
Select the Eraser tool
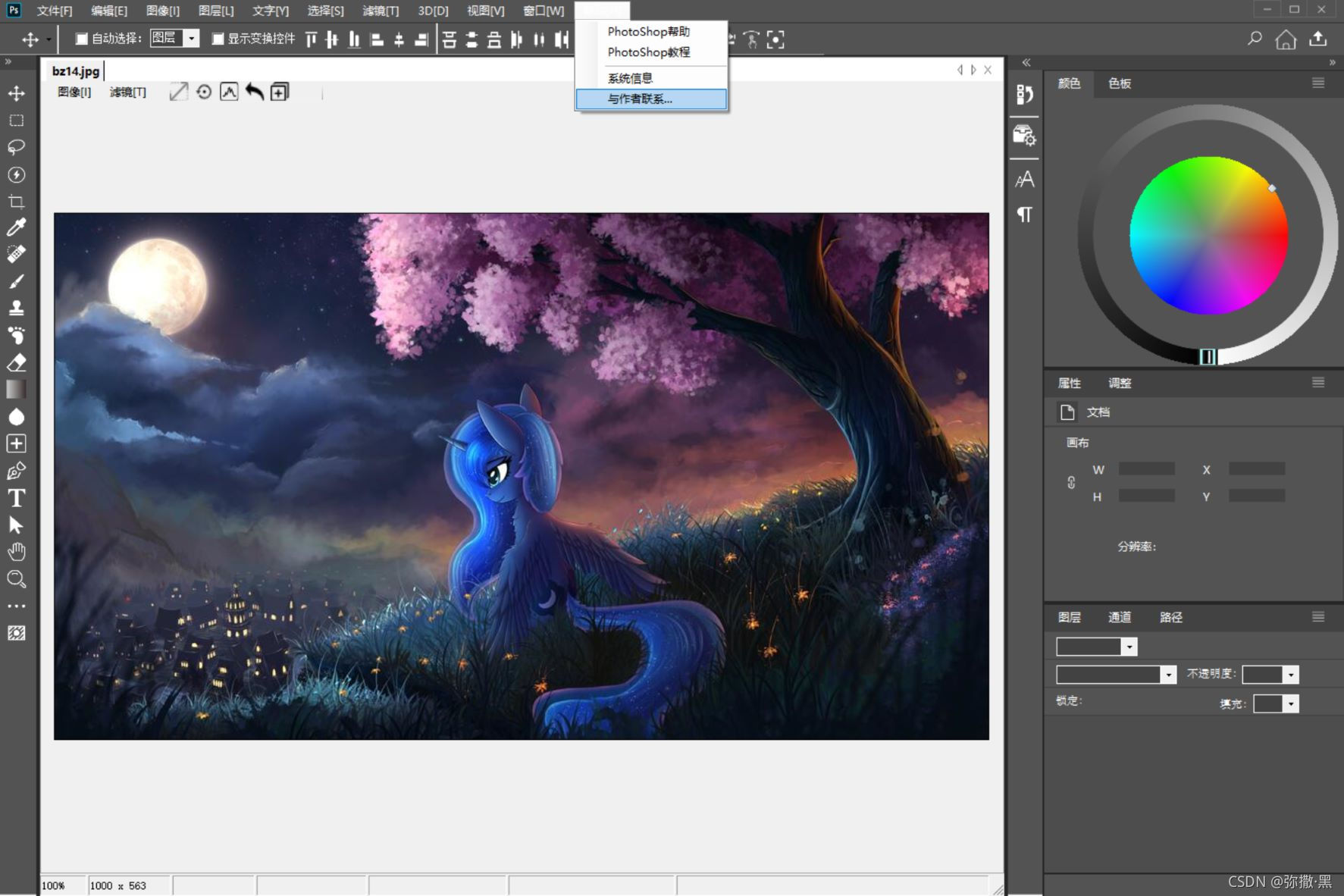pyautogui.click(x=16, y=362)
